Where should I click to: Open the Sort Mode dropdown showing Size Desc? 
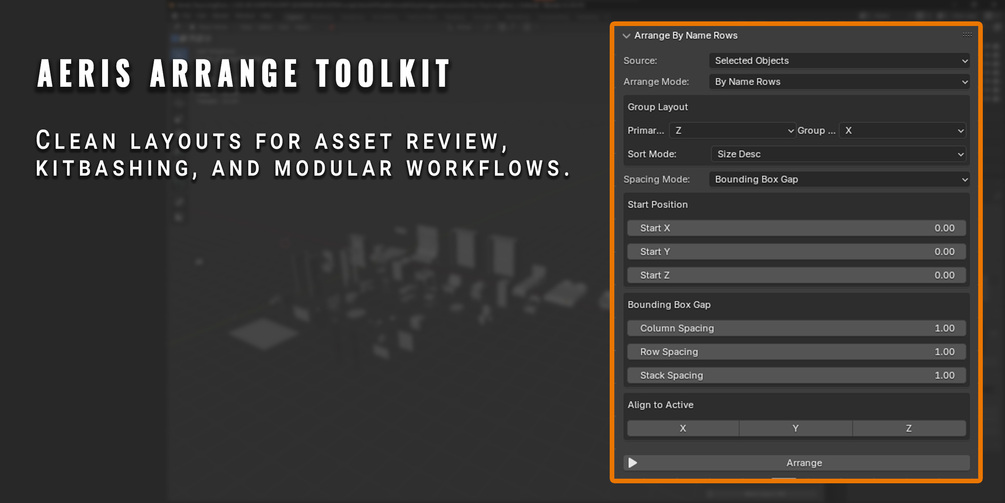coord(838,154)
